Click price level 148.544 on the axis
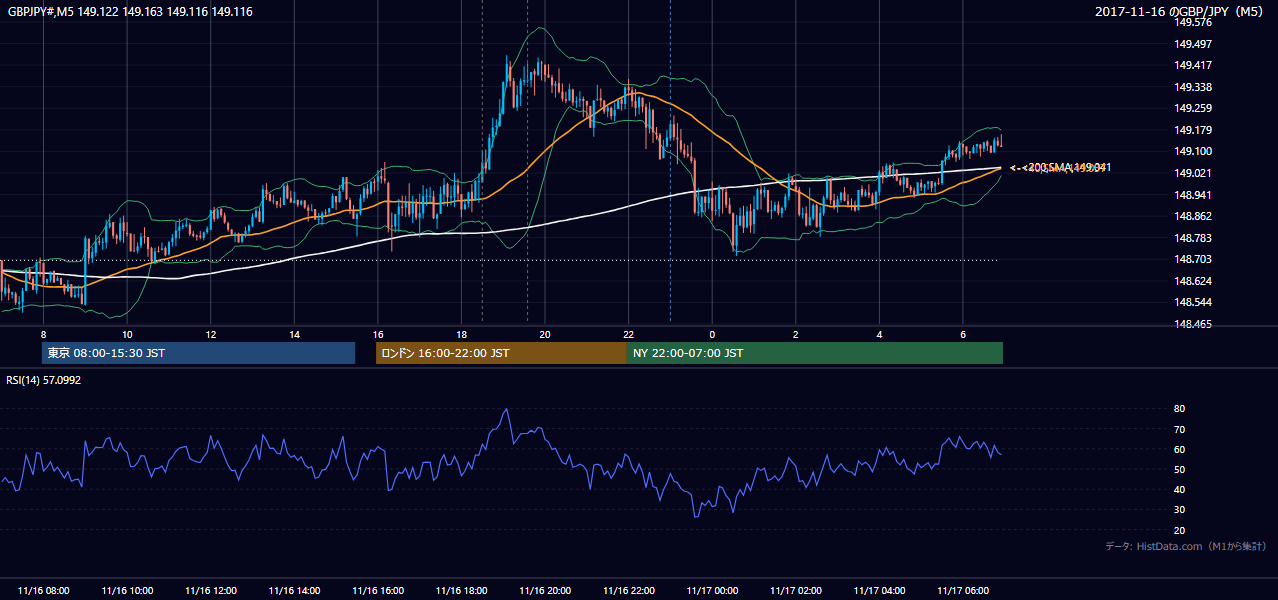 1193,302
